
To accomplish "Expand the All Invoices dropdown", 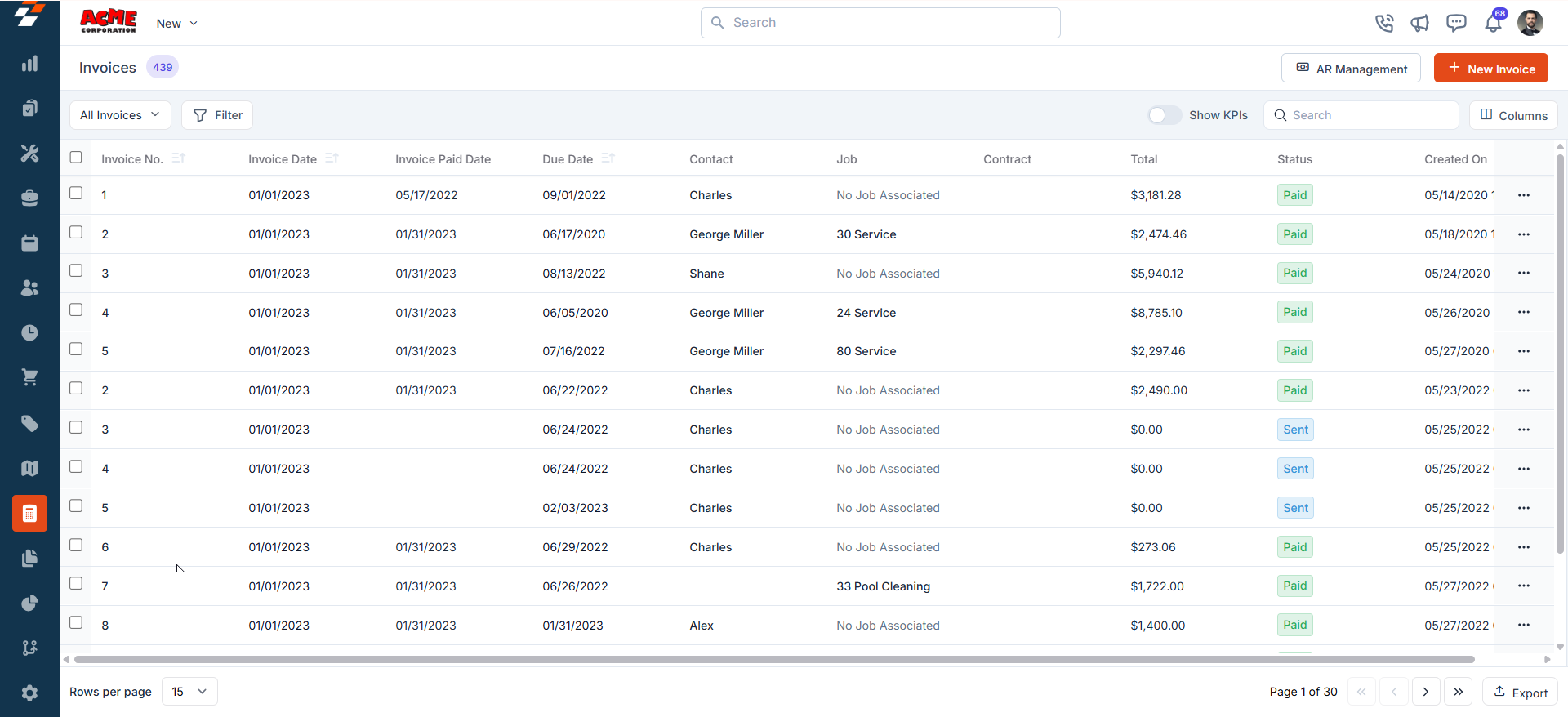I will (x=120, y=115).
